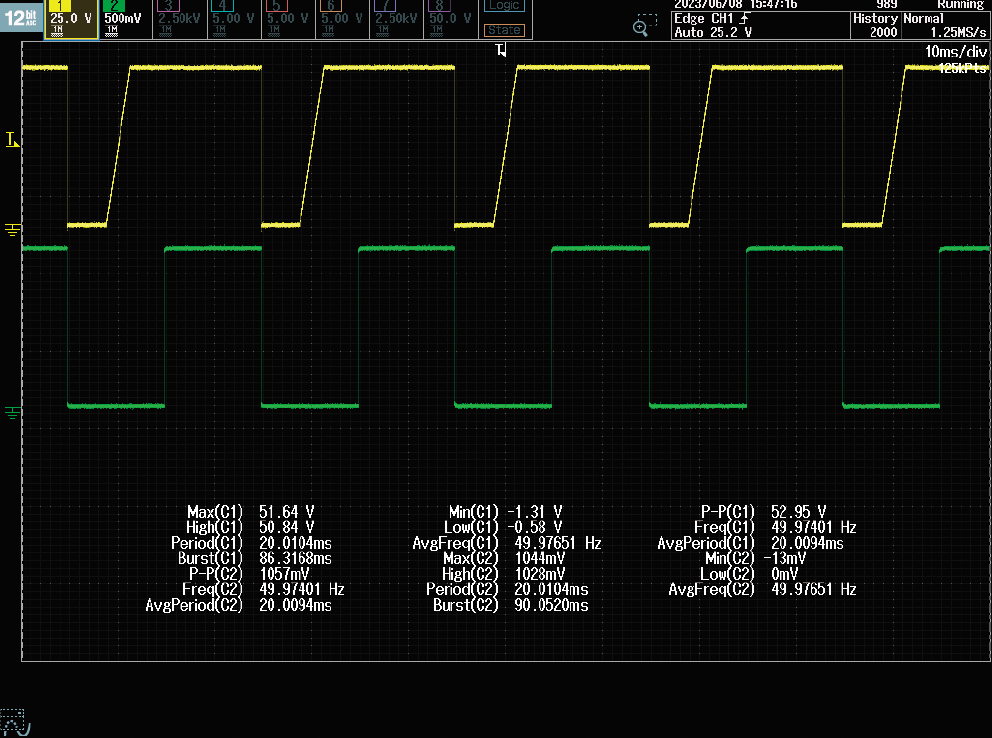The height and width of the screenshot is (738, 992).
Task: Select the Min(C1) -1.31 V measurement
Action: pyautogui.click(x=505, y=512)
